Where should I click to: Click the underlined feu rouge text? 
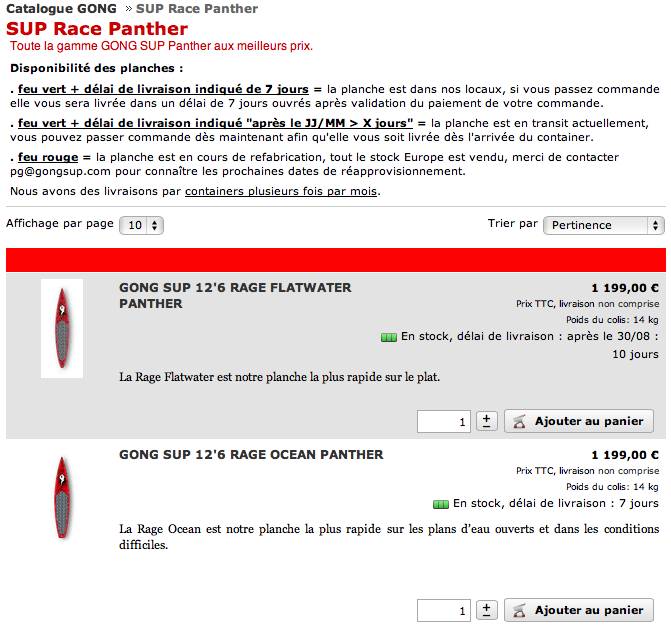tap(48, 157)
